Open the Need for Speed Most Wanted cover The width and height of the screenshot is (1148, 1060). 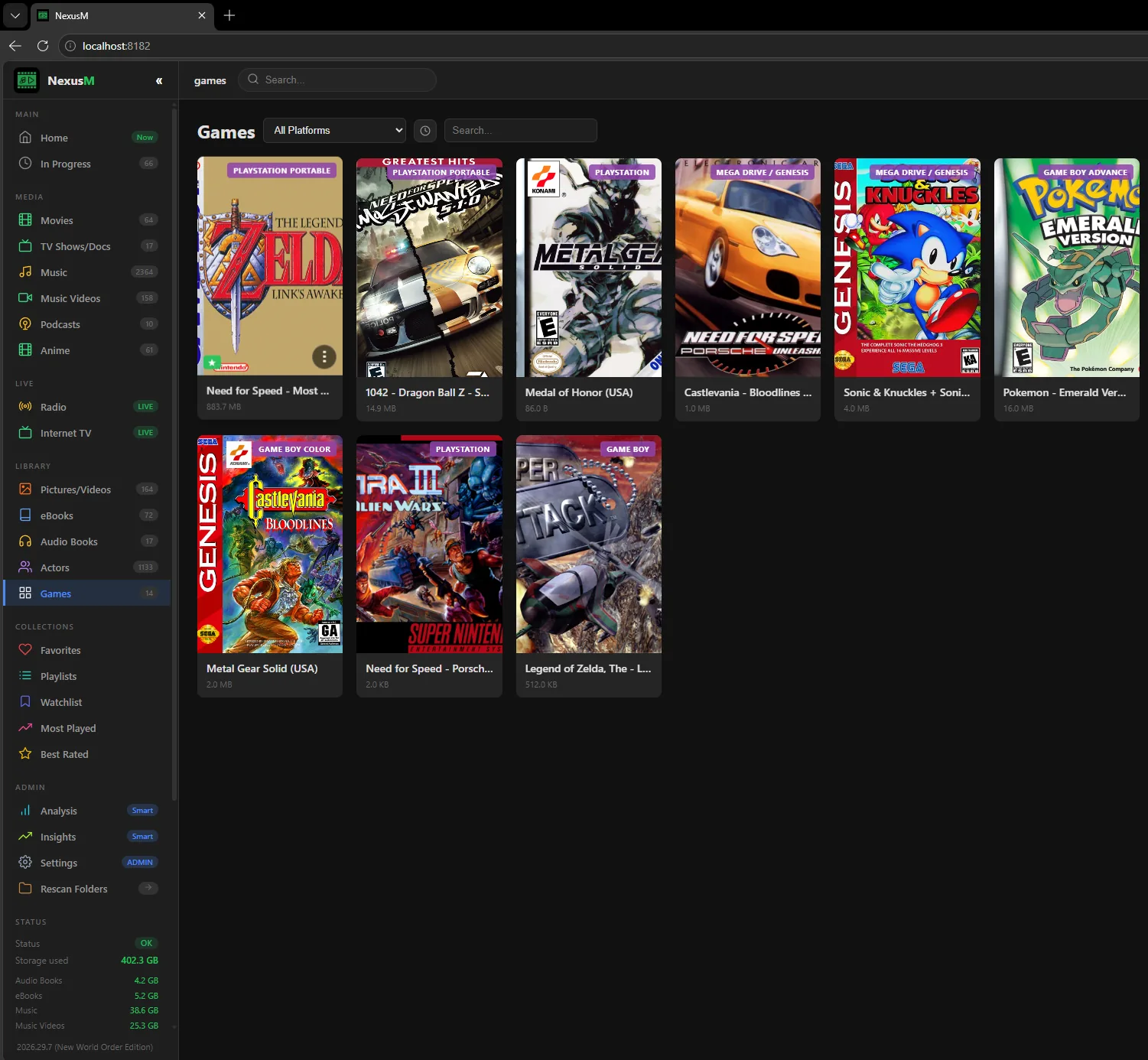tap(429, 268)
